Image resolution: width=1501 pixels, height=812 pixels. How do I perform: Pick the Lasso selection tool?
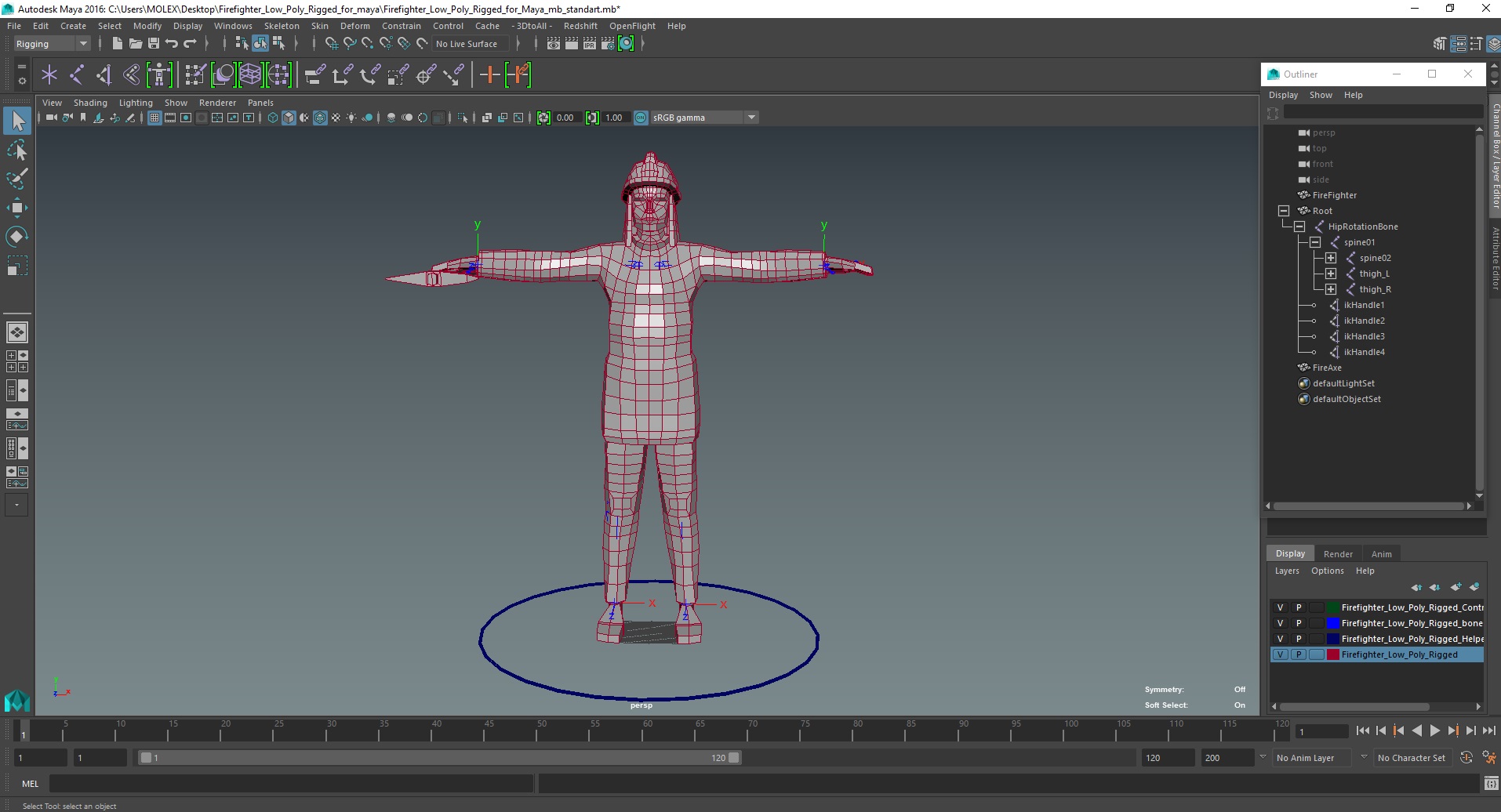pos(16,150)
